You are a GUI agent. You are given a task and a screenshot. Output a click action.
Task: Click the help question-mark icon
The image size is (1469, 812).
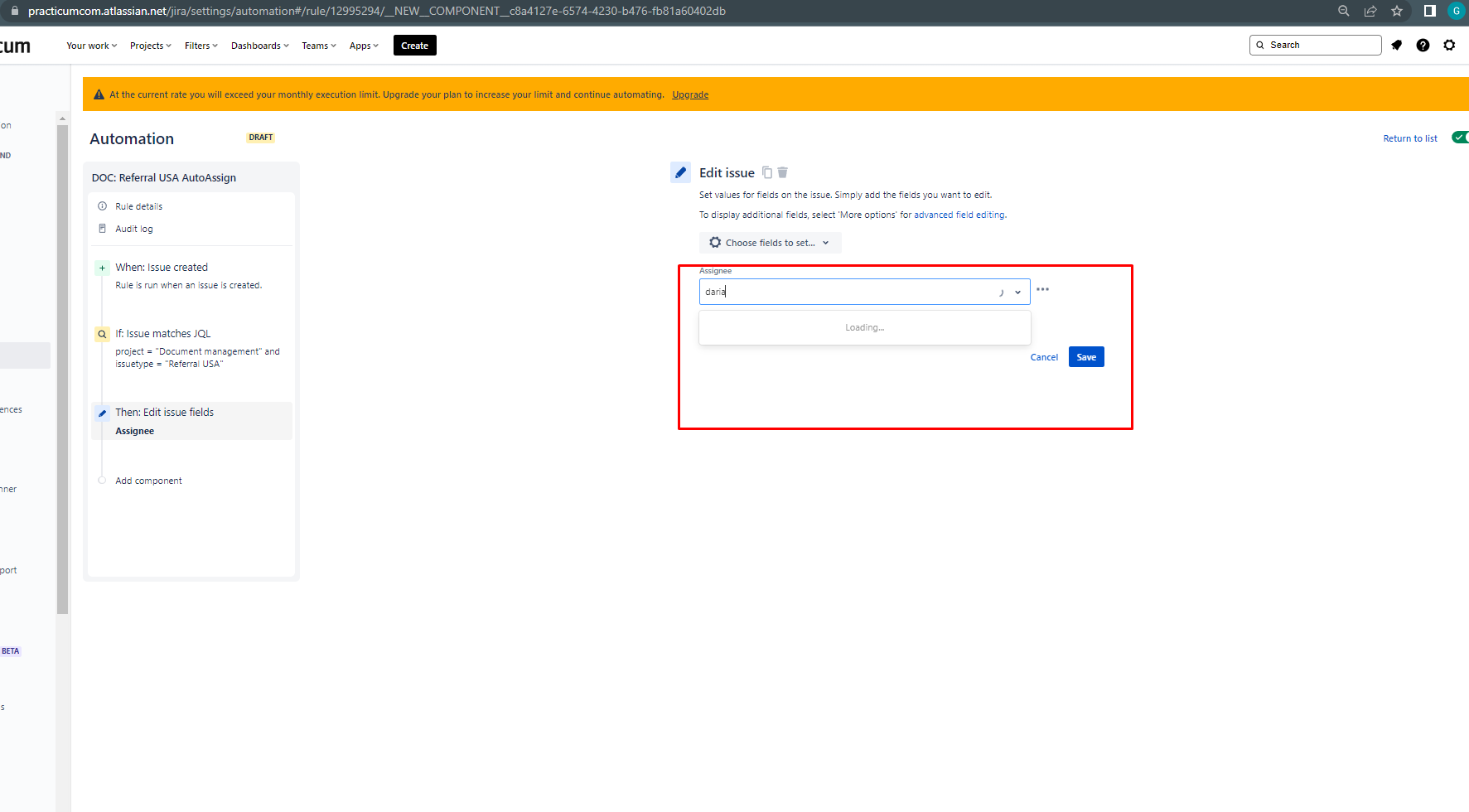[1423, 45]
